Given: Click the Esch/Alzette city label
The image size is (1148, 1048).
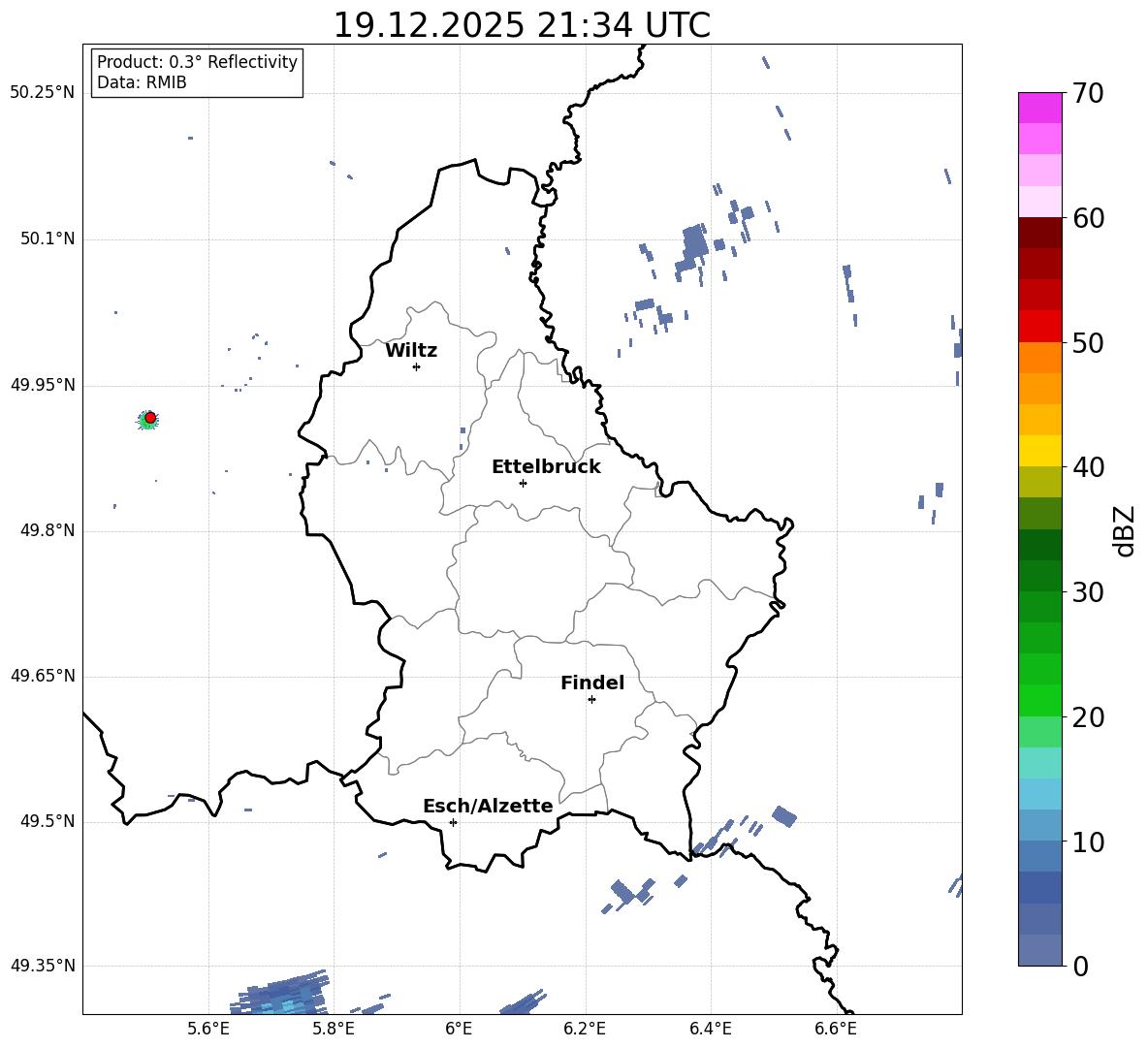Looking at the screenshot, I should [x=488, y=806].
